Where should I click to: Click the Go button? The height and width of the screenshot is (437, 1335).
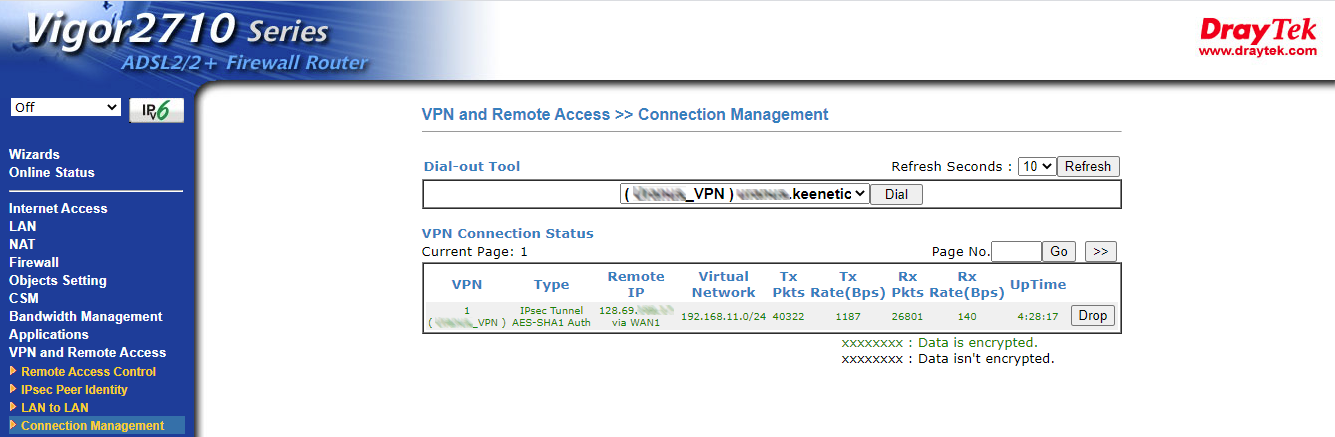point(1059,251)
